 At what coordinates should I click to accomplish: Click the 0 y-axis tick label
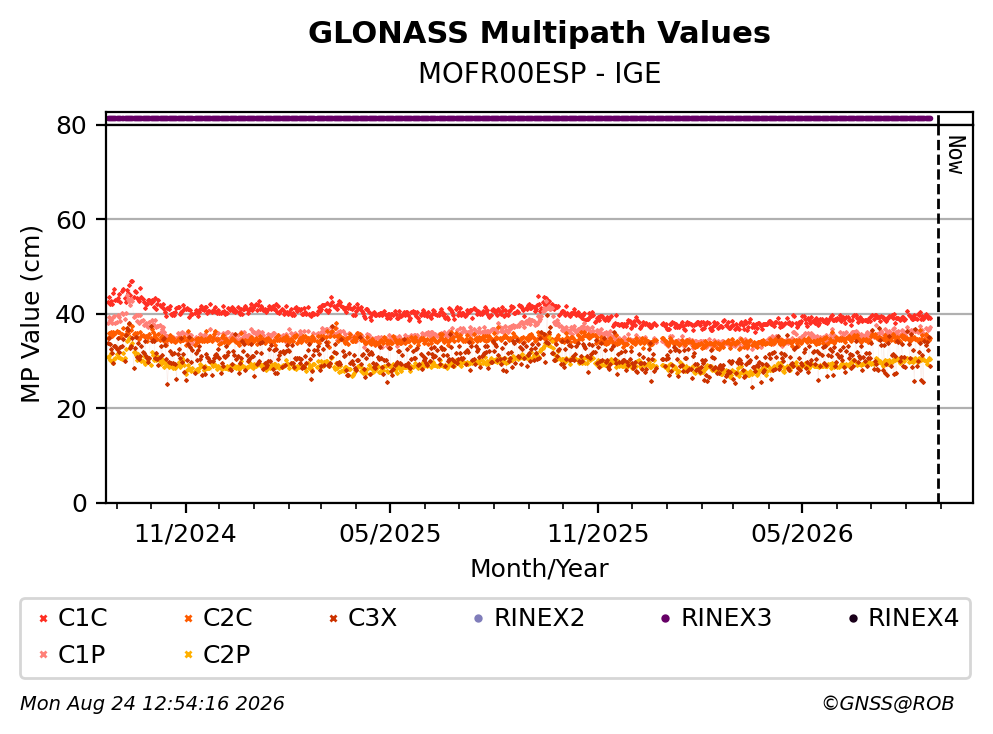pyautogui.click(x=79, y=503)
